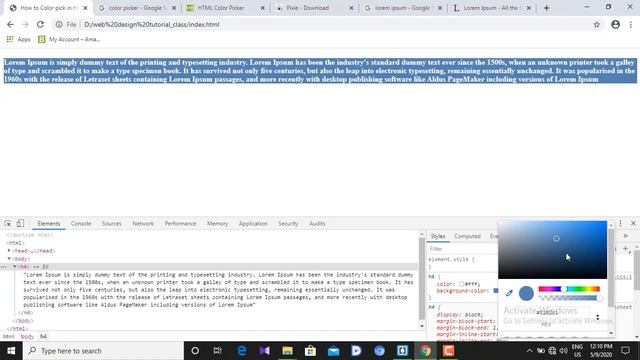Image resolution: width=640 pixels, height=360 pixels.
Task: Reload the page with the refresh icon
Action: tap(40, 24)
